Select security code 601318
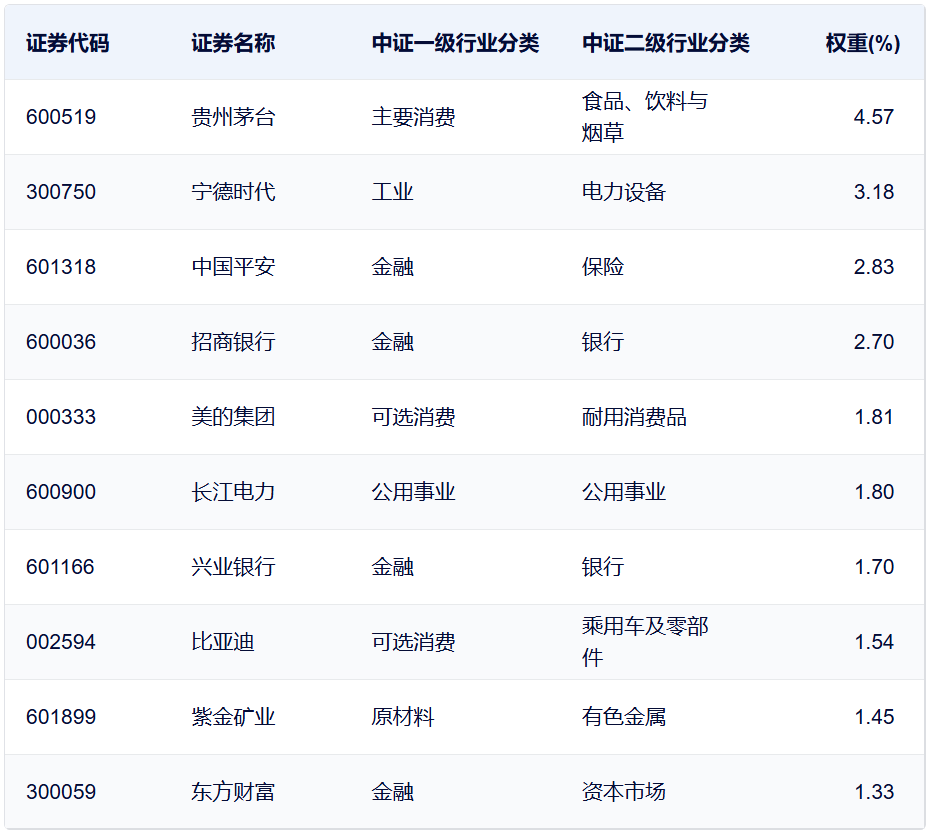 pyautogui.click(x=61, y=267)
